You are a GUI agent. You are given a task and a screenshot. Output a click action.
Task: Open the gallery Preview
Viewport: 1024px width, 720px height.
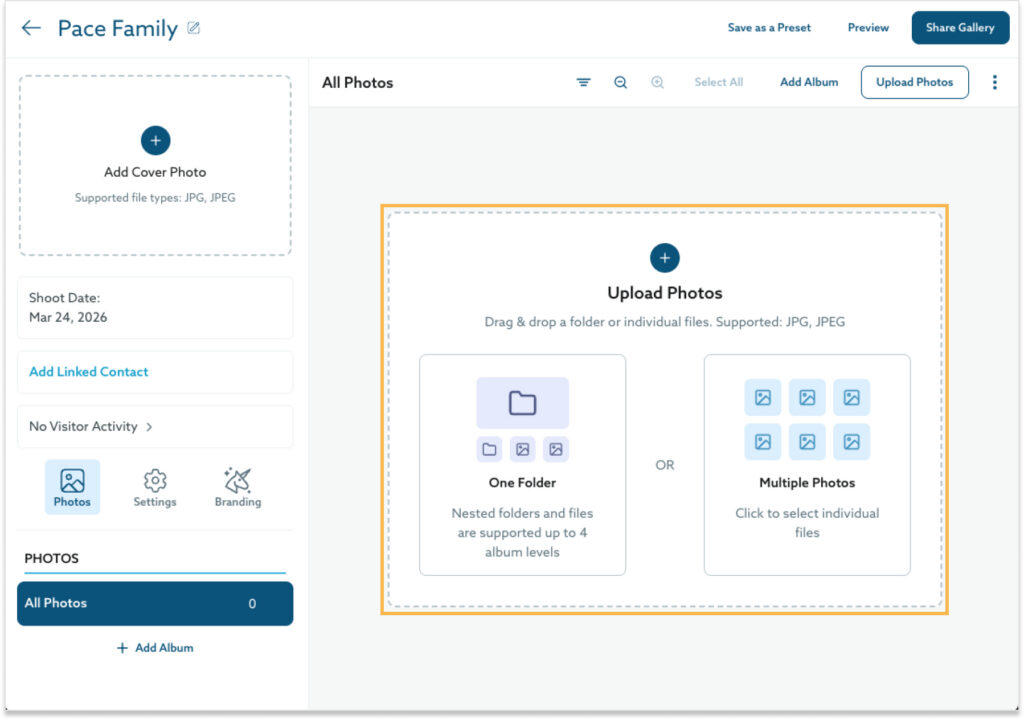click(x=868, y=28)
